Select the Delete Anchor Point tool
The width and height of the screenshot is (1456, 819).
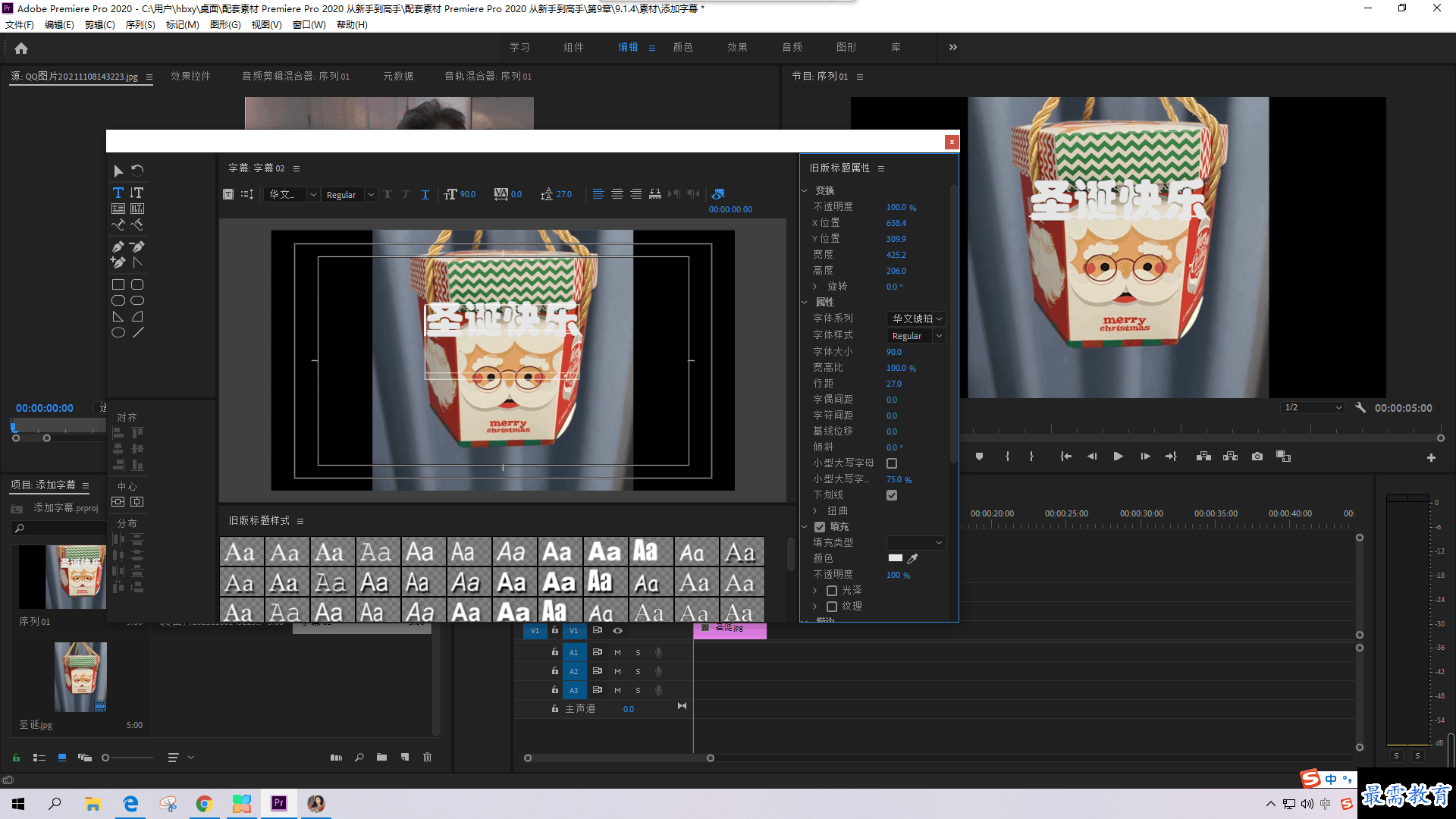pyautogui.click(x=137, y=246)
